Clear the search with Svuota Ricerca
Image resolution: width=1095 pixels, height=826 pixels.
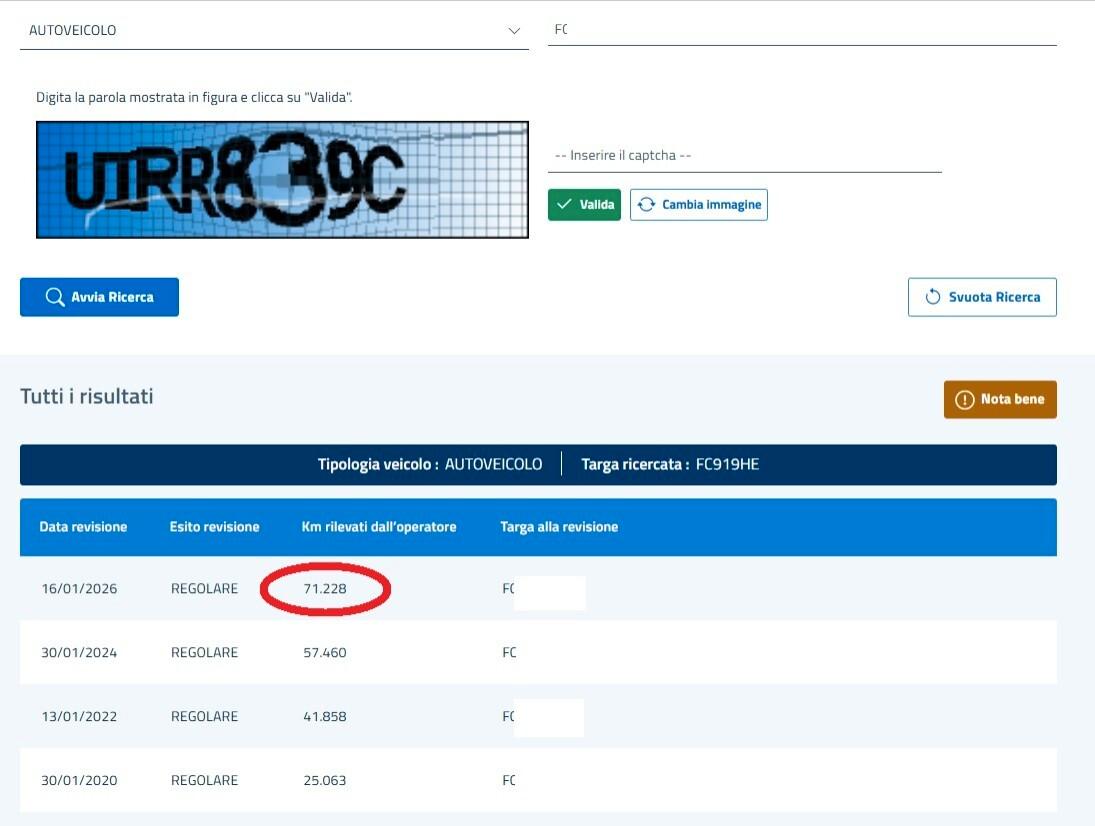(982, 297)
